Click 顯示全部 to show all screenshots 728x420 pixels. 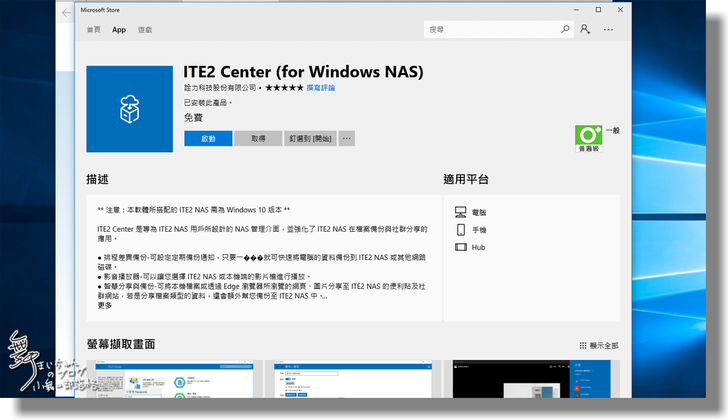click(600, 345)
